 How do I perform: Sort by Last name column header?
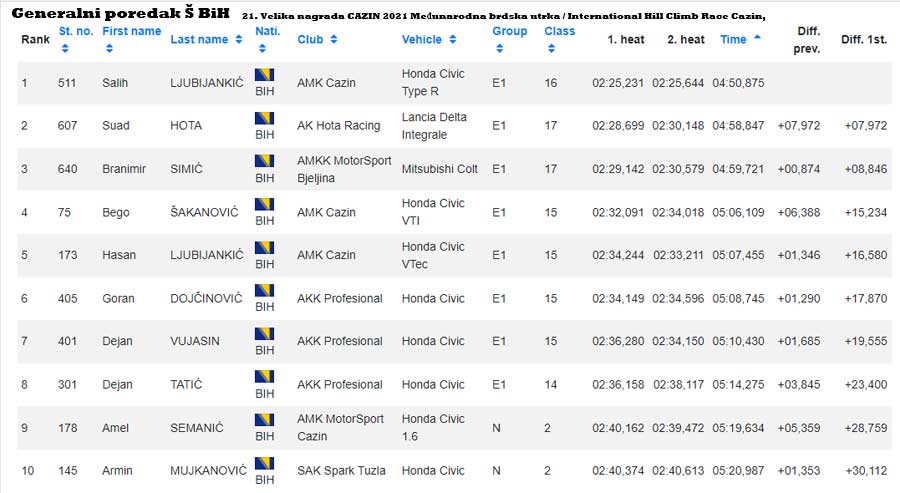pos(206,39)
